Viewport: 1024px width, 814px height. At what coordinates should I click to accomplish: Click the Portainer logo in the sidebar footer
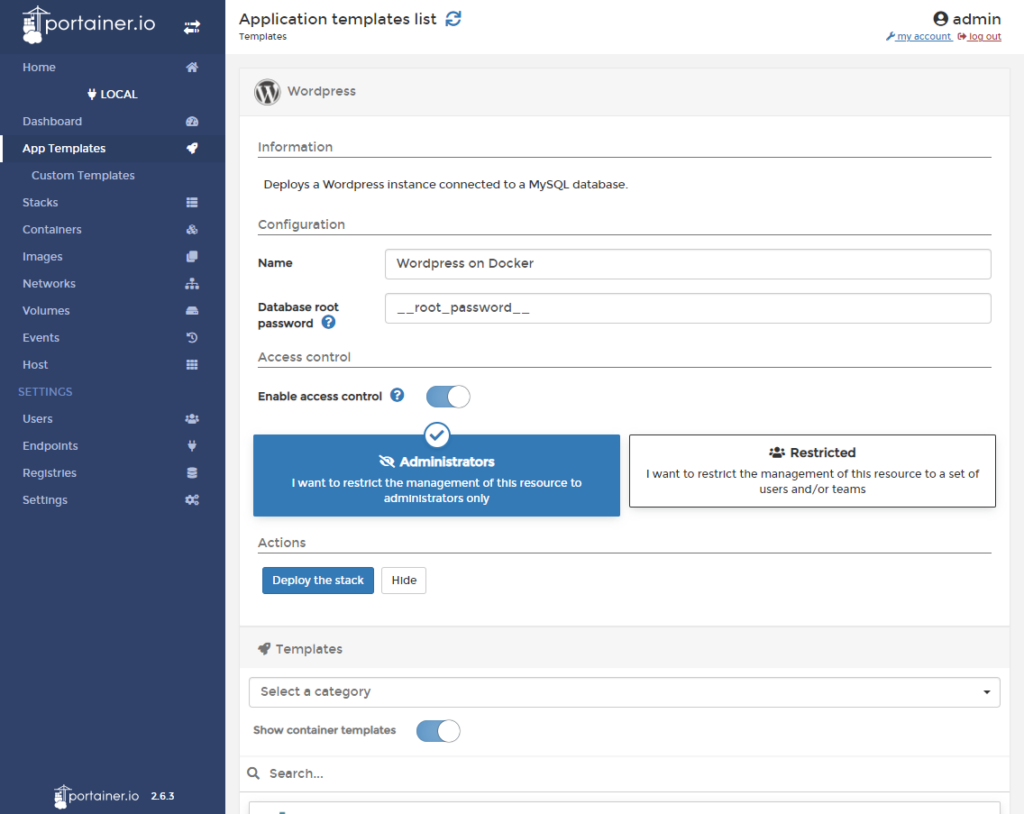[97, 796]
